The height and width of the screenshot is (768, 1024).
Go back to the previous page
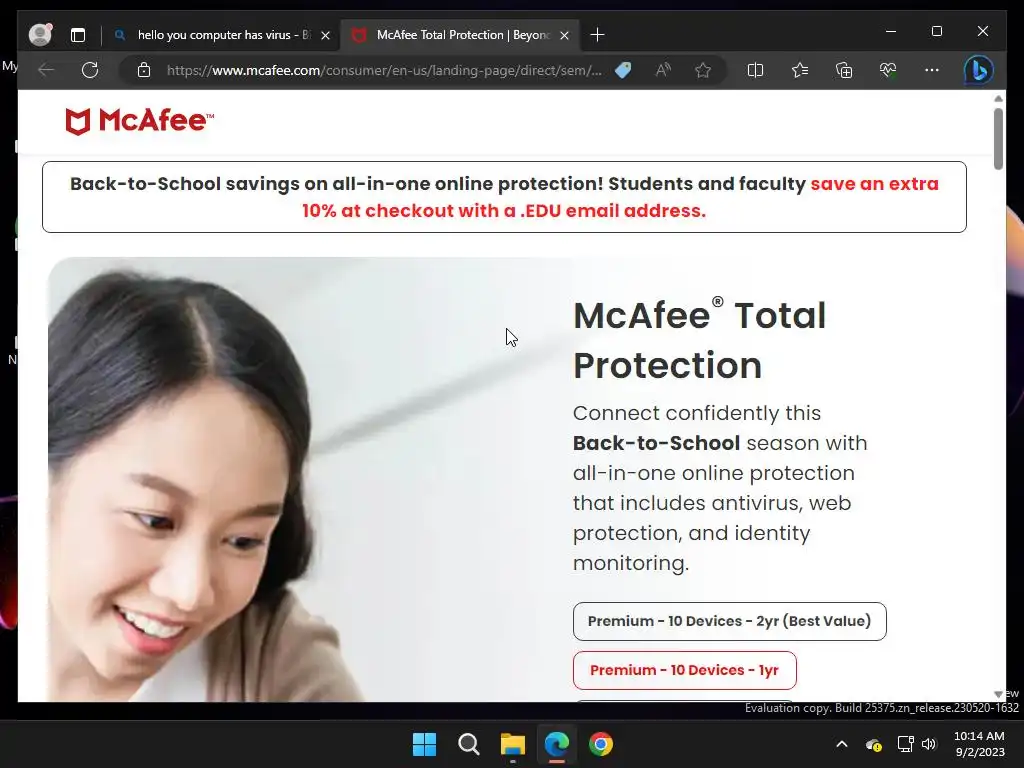pos(46,70)
